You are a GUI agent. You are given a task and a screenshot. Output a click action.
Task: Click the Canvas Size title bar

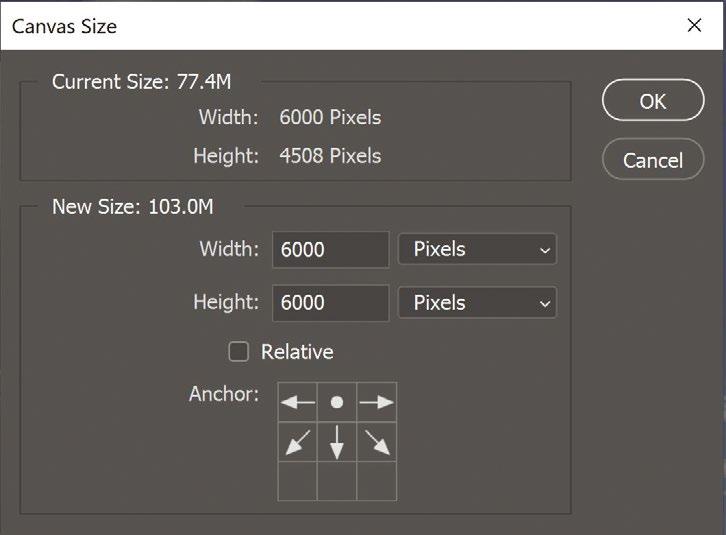coord(300,26)
